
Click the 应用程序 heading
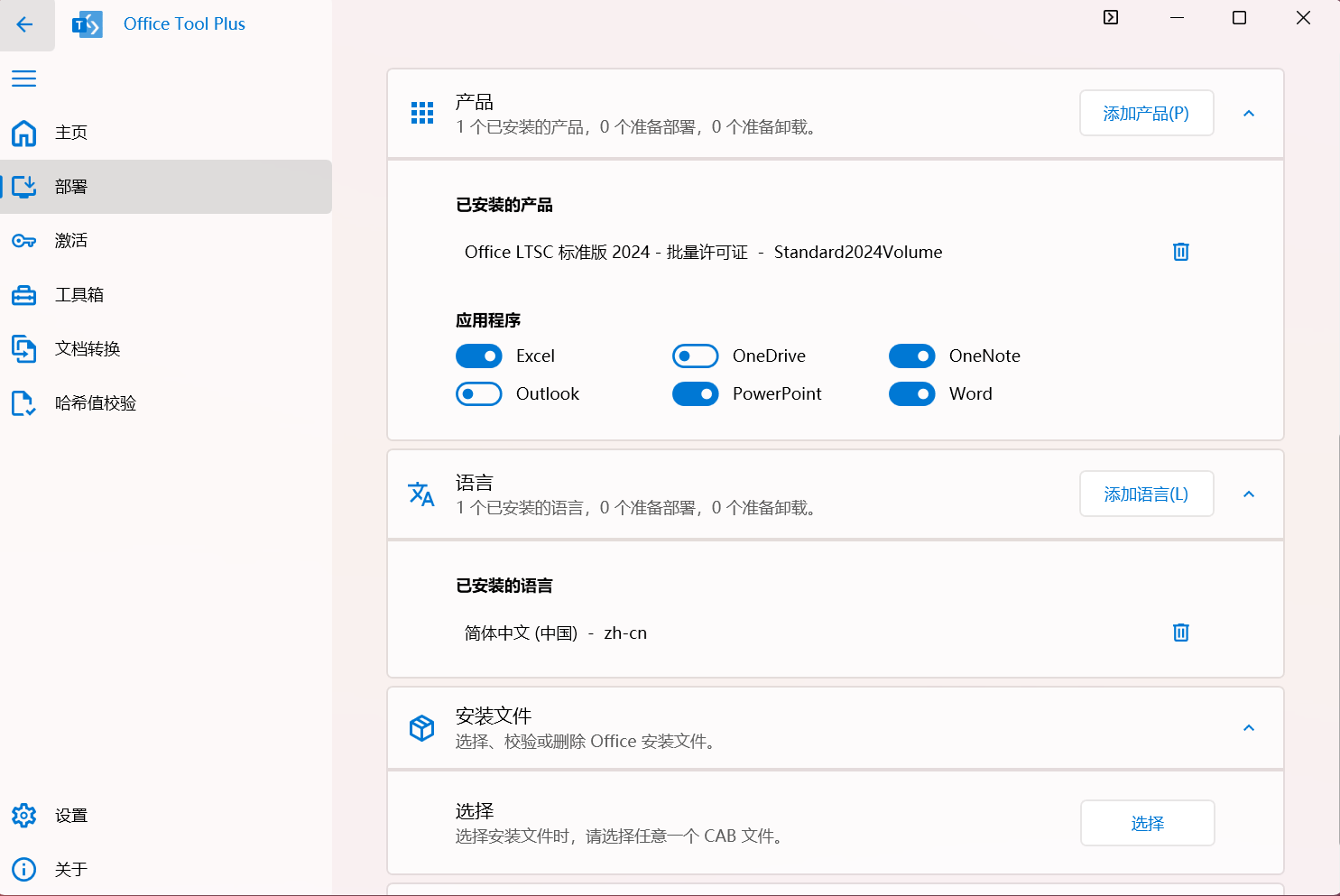pyautogui.click(x=488, y=320)
